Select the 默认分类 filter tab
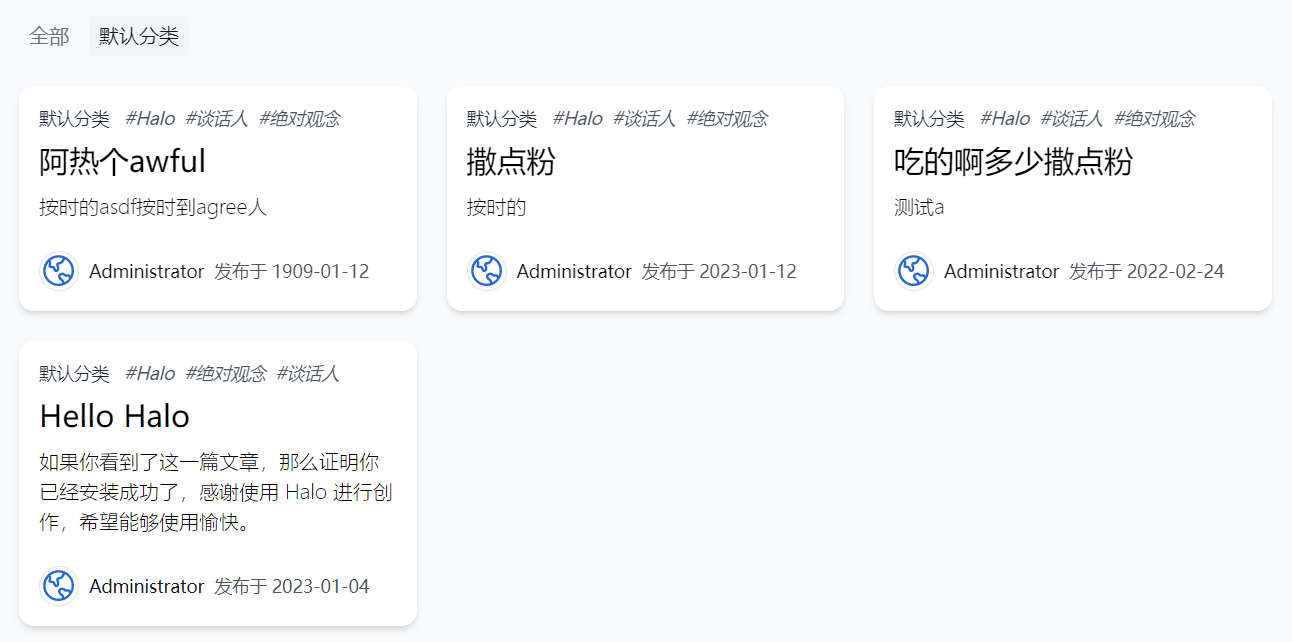1292x642 pixels. click(138, 35)
